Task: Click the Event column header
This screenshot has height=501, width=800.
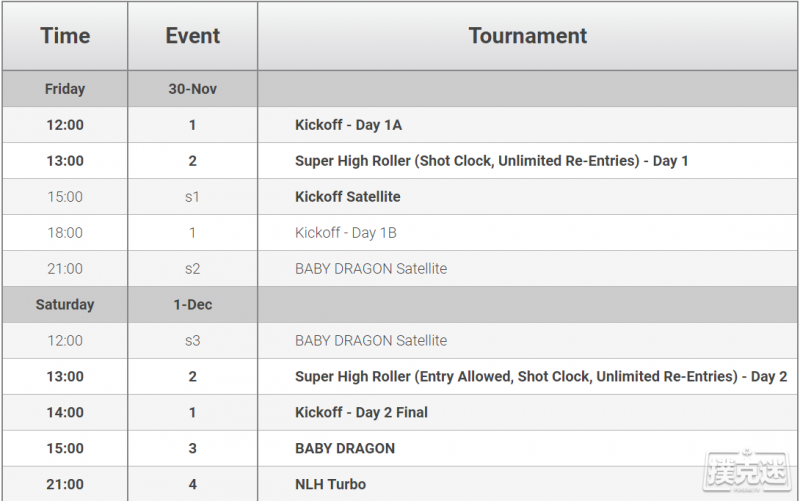Action: click(x=192, y=36)
